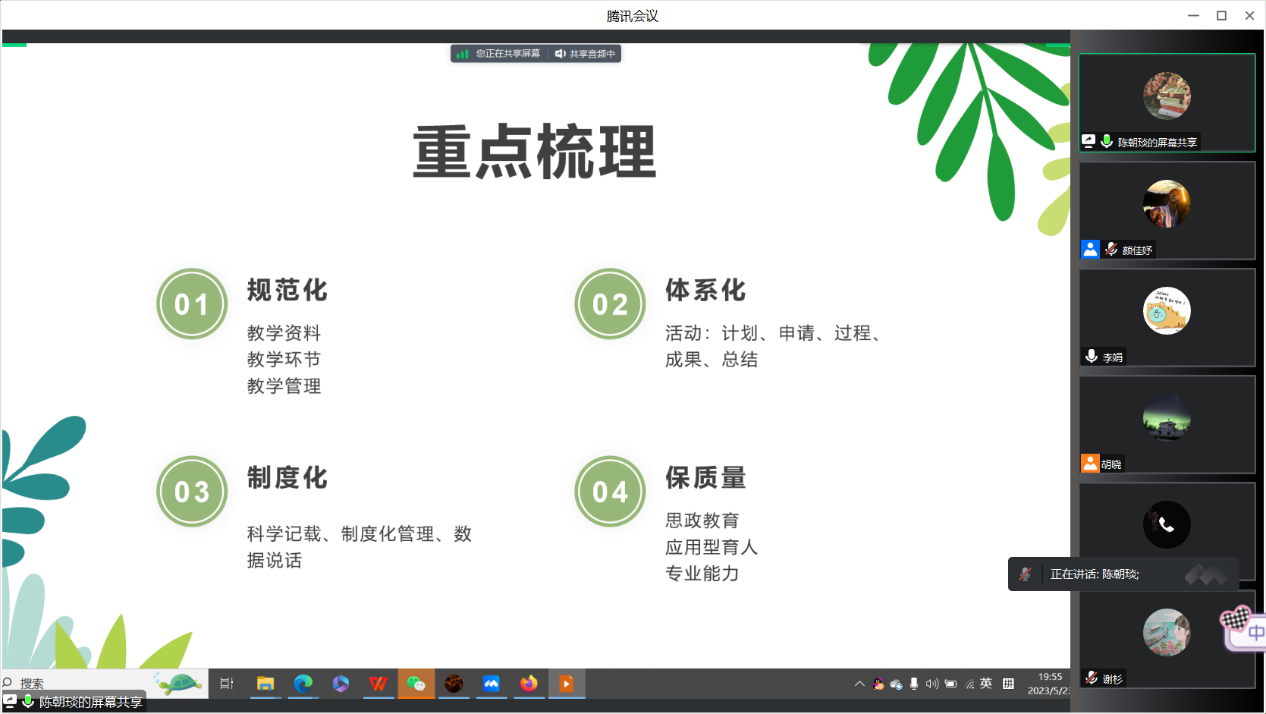Click the 专业能力 text line
Image resolution: width=1266 pixels, height=714 pixels.
(x=703, y=573)
